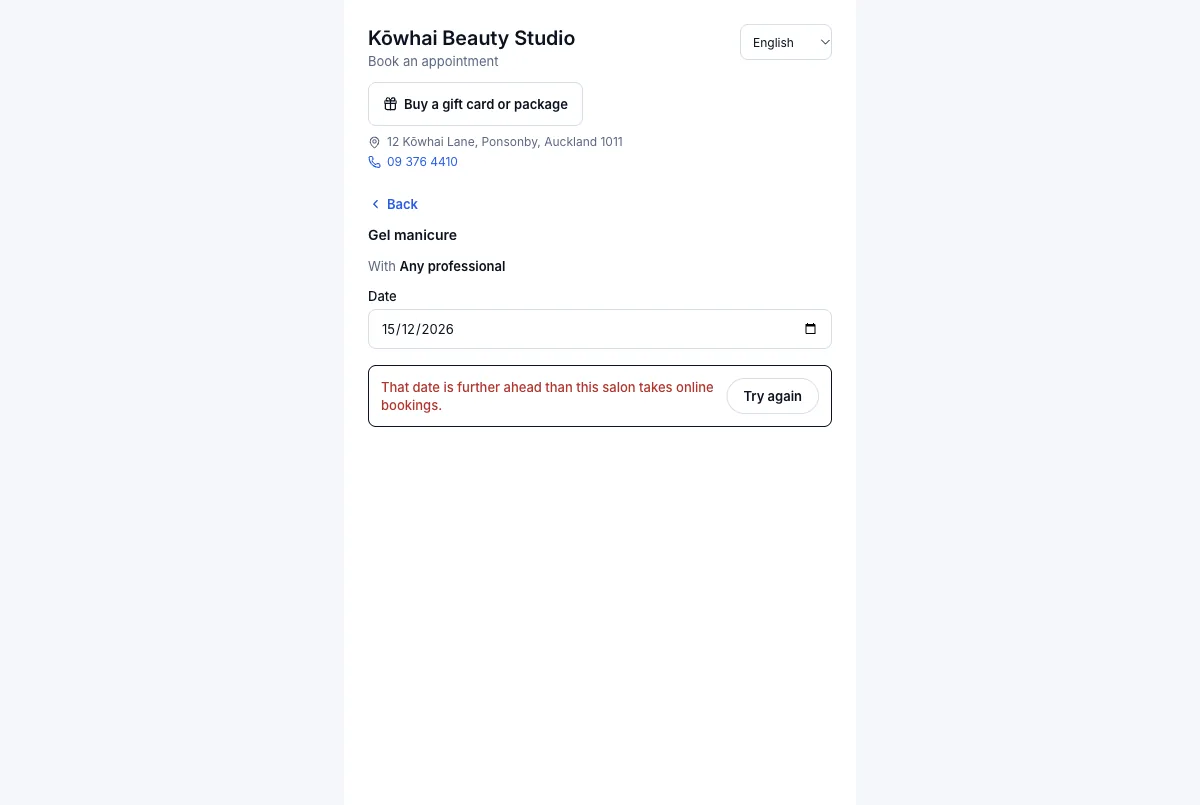Select Buy a gift card or package
Viewport: 1200px width, 805px height.
coord(475,104)
